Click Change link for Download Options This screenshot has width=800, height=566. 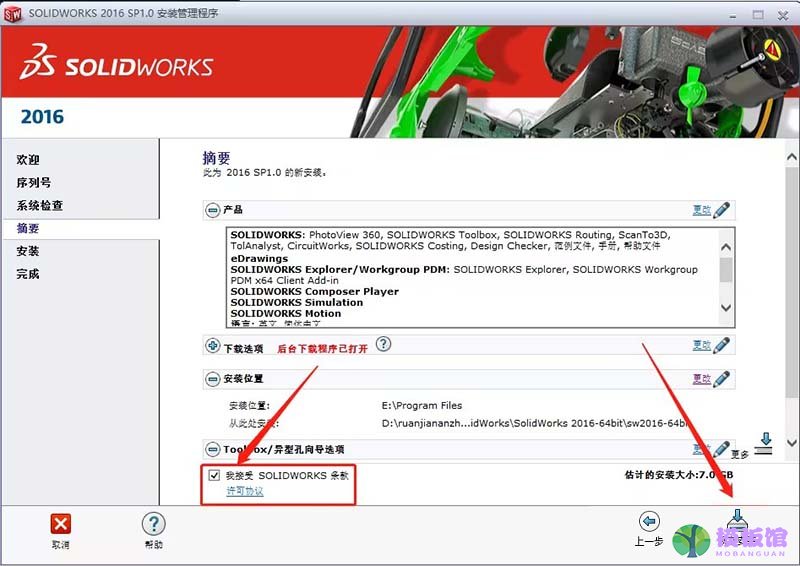702,346
